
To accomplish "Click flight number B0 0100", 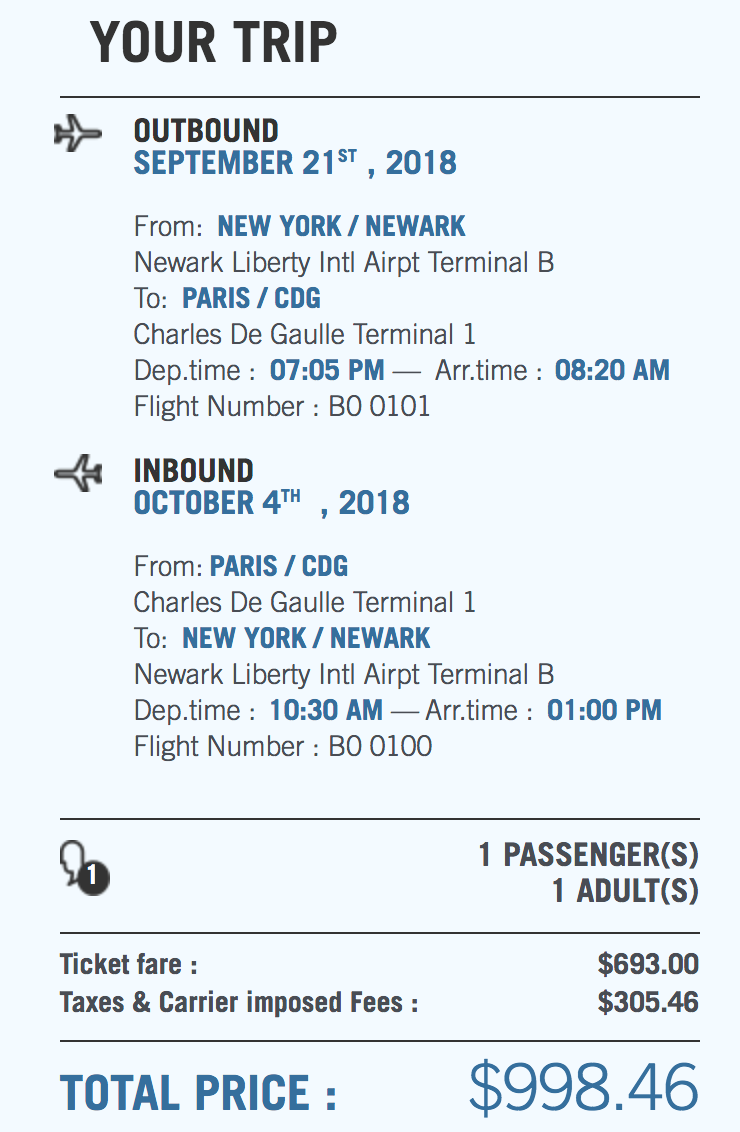I will [x=380, y=746].
